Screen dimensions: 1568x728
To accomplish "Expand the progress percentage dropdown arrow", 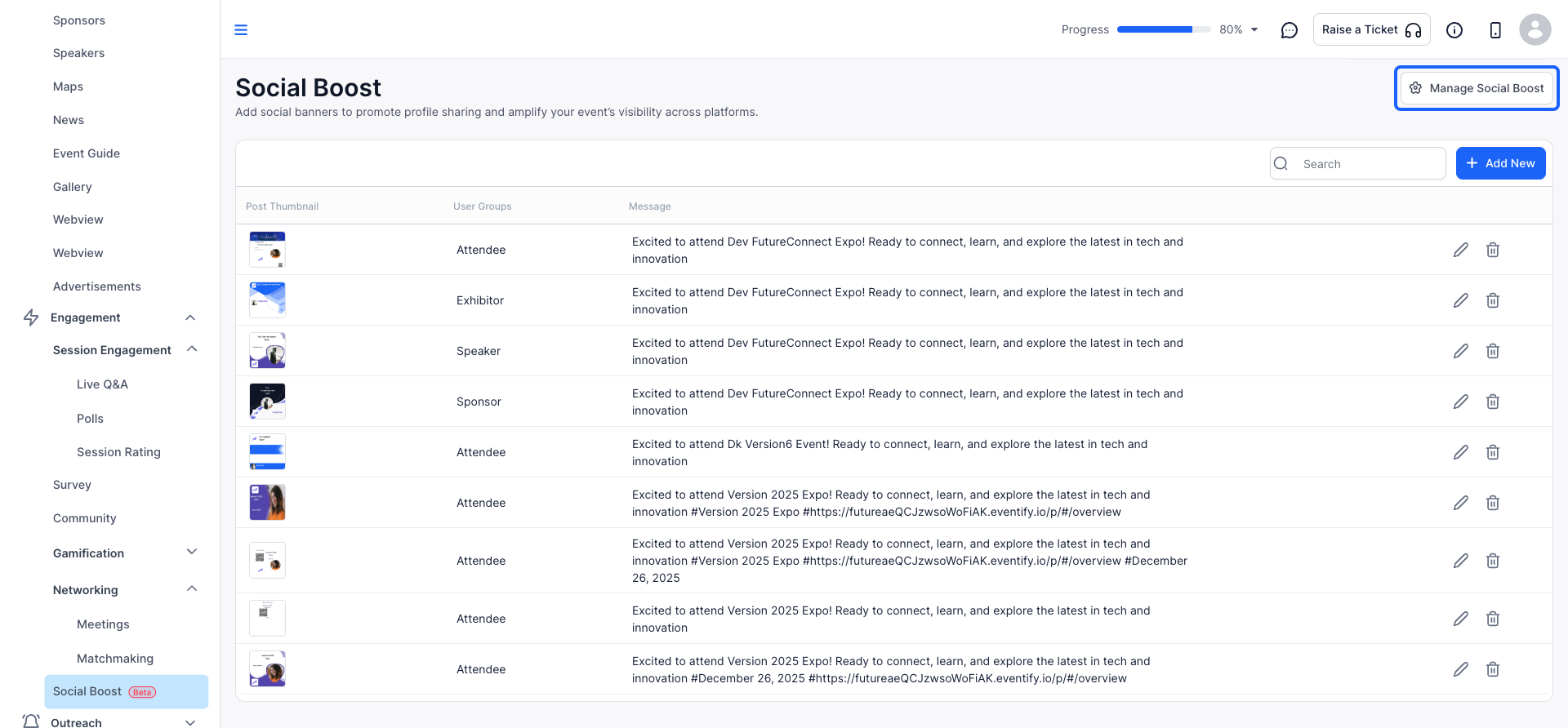I will click(1254, 30).
